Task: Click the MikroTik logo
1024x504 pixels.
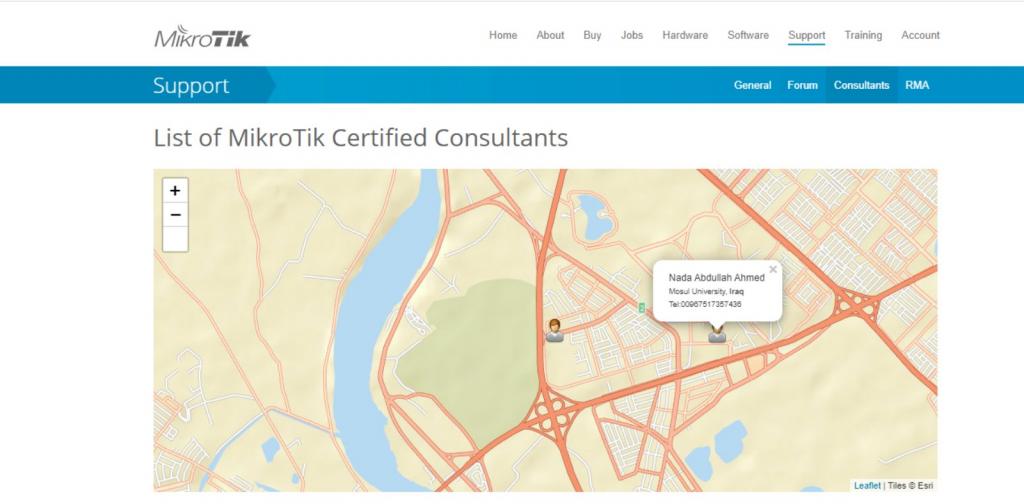Action: 202,37
